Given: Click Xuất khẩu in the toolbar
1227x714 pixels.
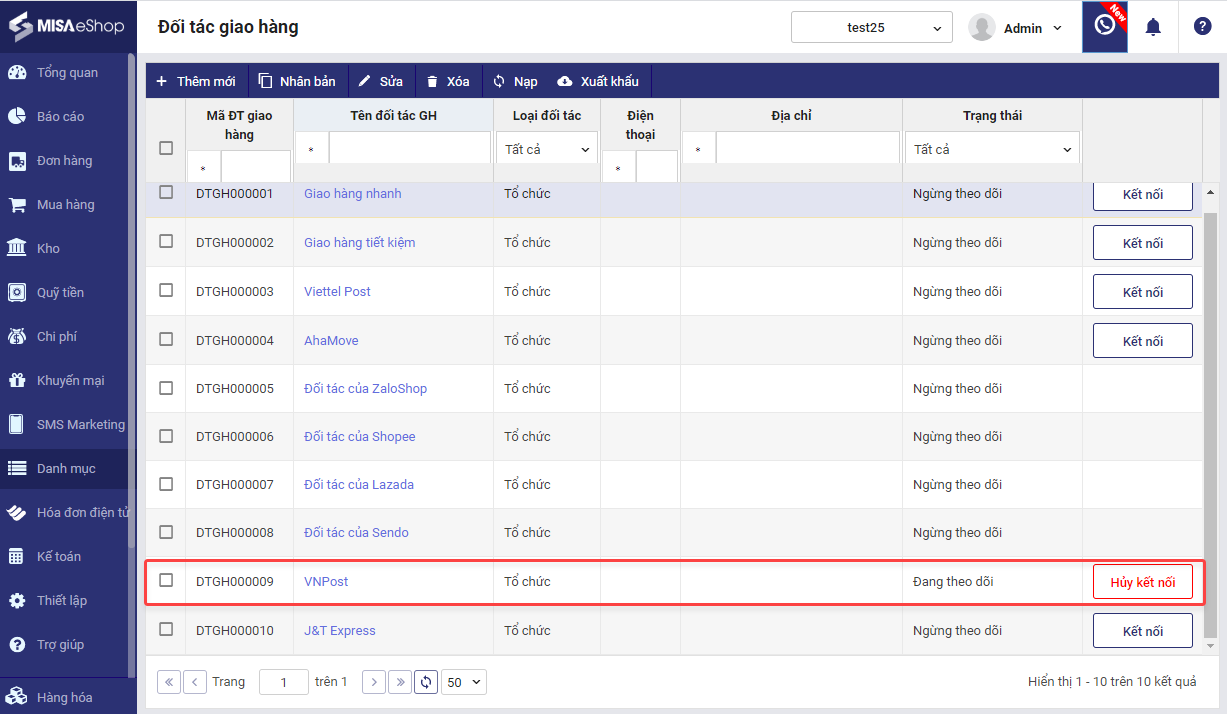Looking at the screenshot, I should pyautogui.click(x=598, y=81).
